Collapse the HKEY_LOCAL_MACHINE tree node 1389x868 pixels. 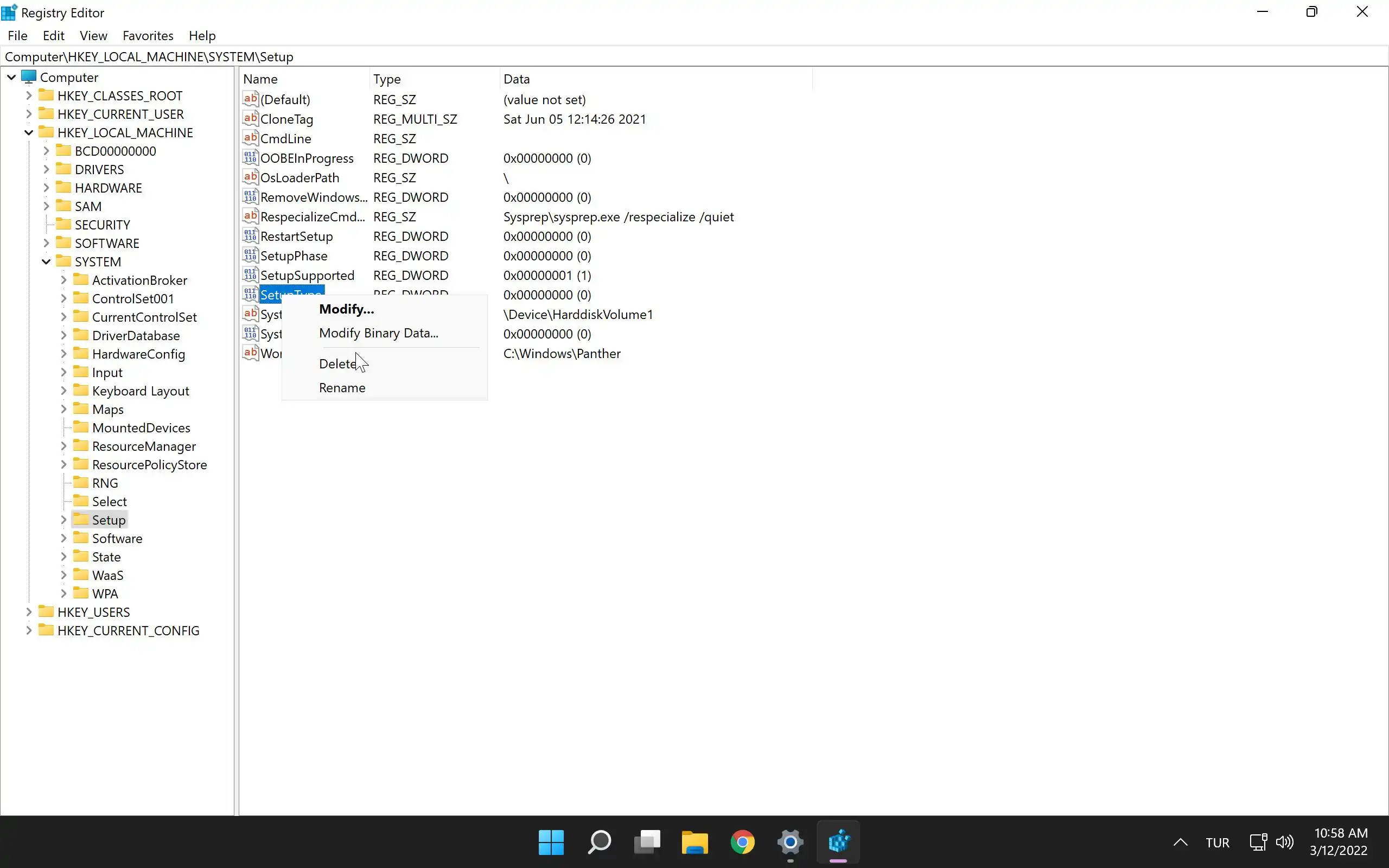click(29, 132)
